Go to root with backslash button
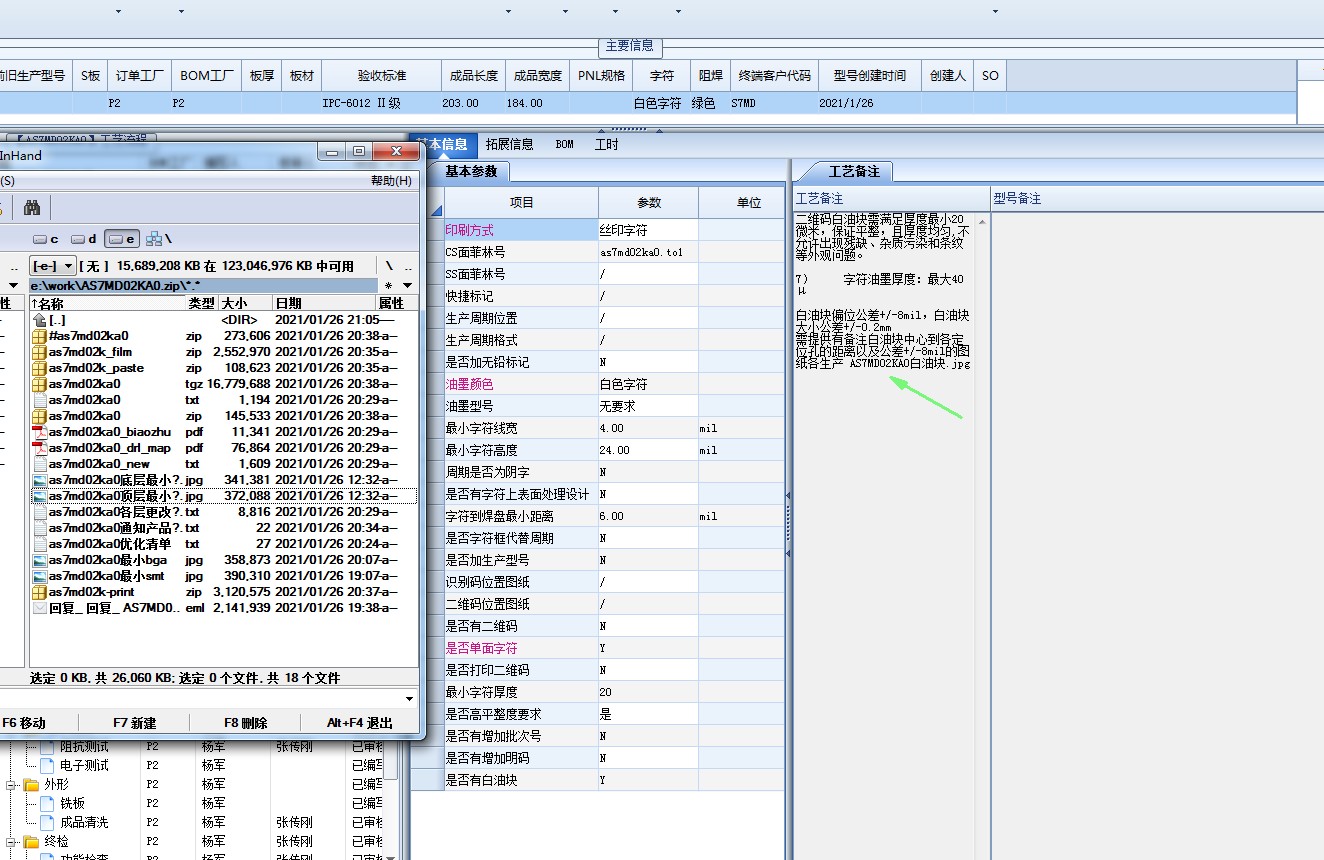The image size is (1324, 860). click(x=389, y=266)
